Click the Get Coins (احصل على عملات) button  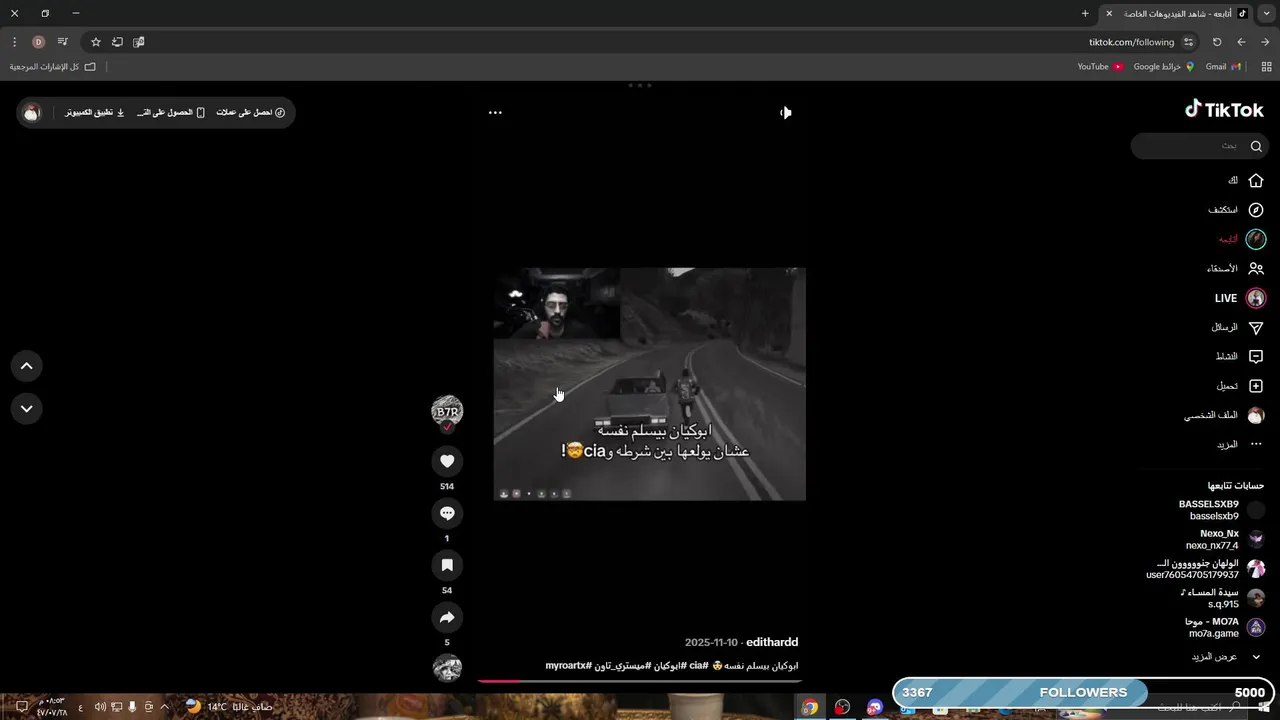click(251, 112)
